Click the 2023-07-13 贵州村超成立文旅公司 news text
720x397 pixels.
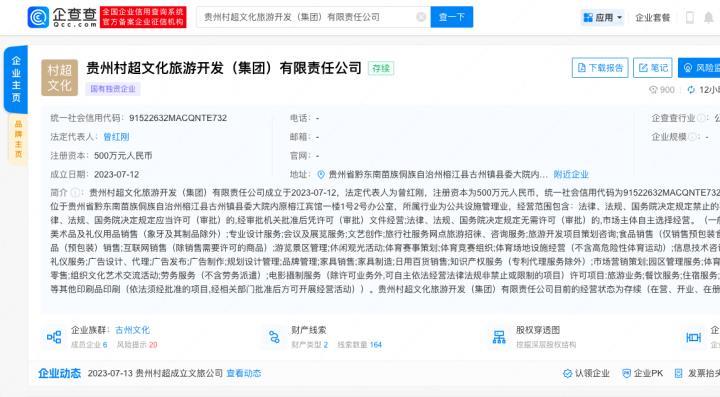pyautogui.click(x=155, y=374)
